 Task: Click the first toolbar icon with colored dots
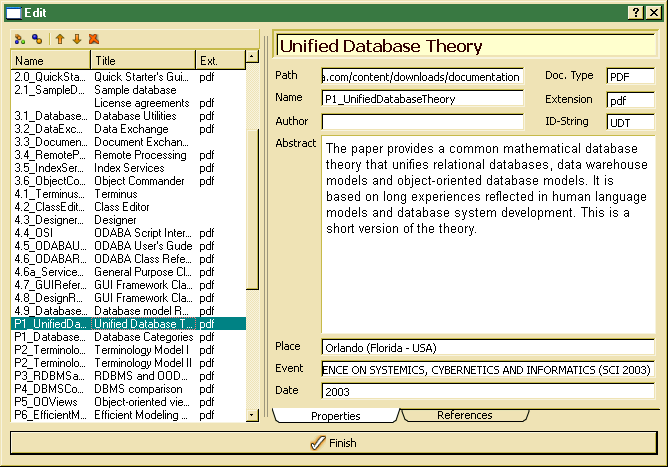click(20, 39)
